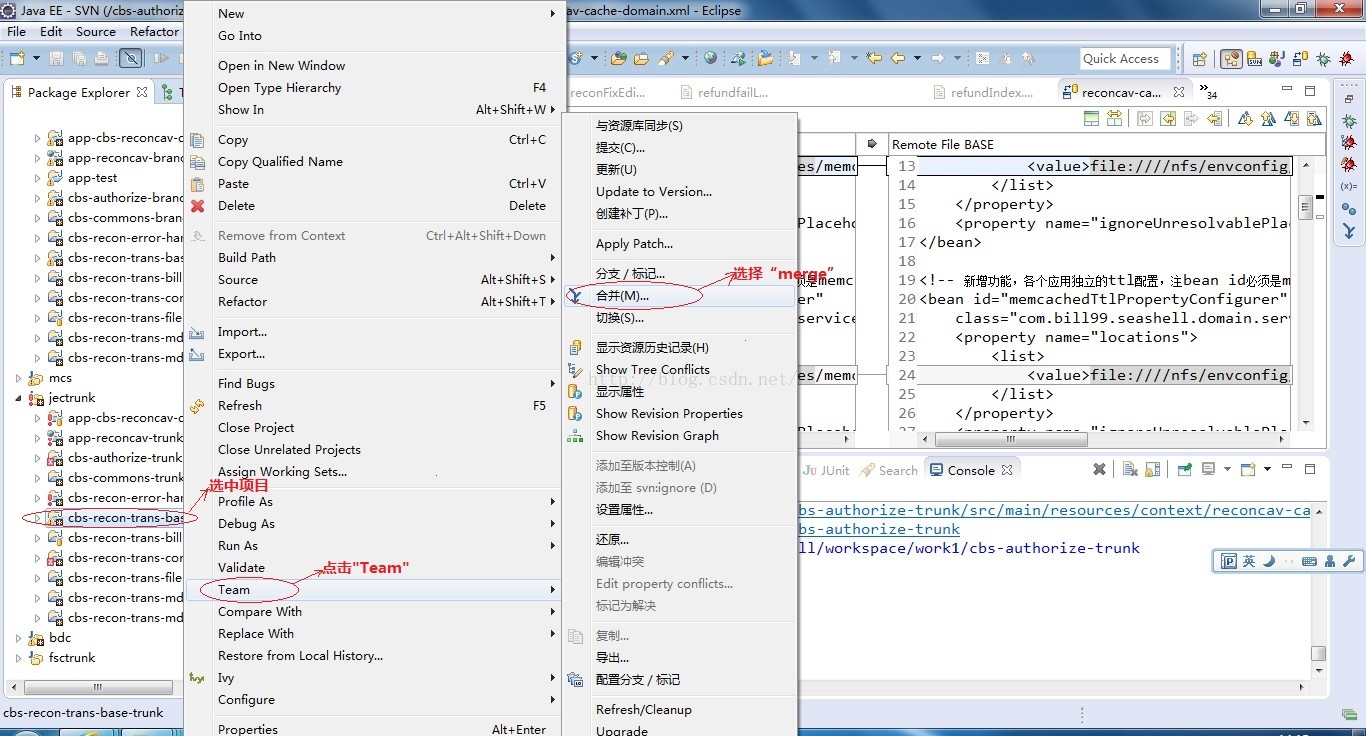Open the IME soft keyboard icon
The width and height of the screenshot is (1366, 736).
1309,561
